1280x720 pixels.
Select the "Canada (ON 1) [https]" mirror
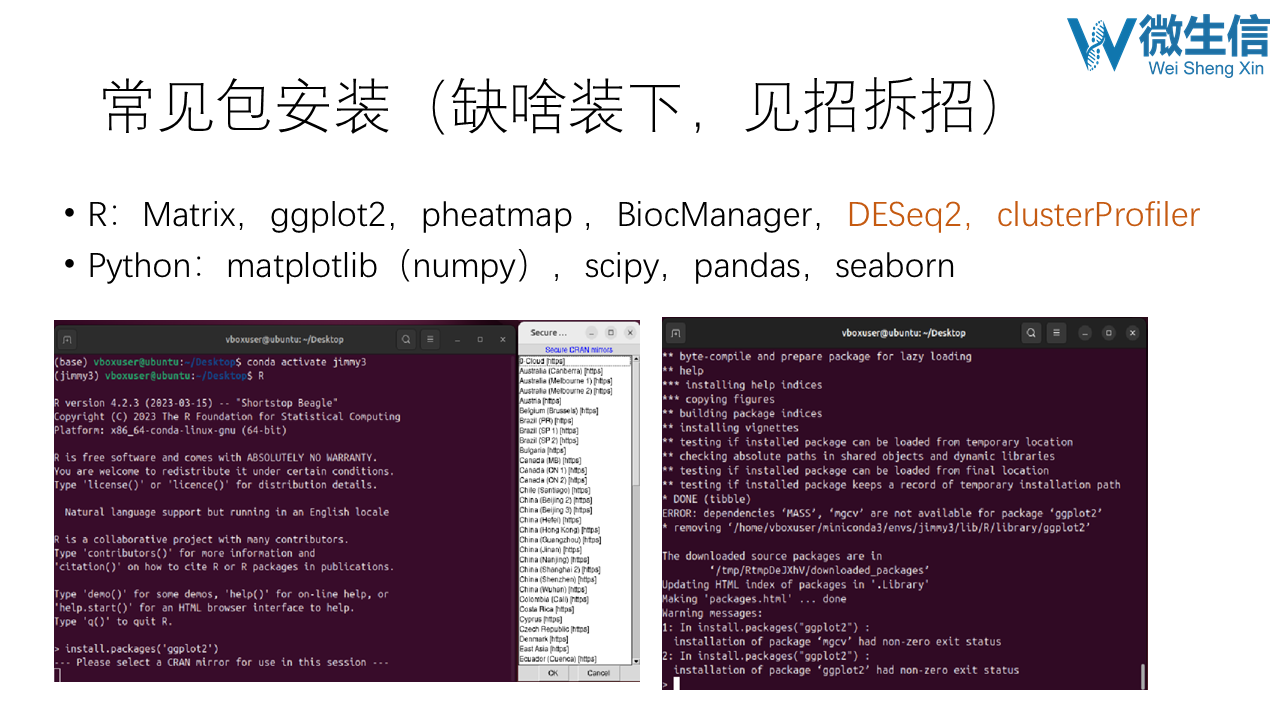coord(574,471)
